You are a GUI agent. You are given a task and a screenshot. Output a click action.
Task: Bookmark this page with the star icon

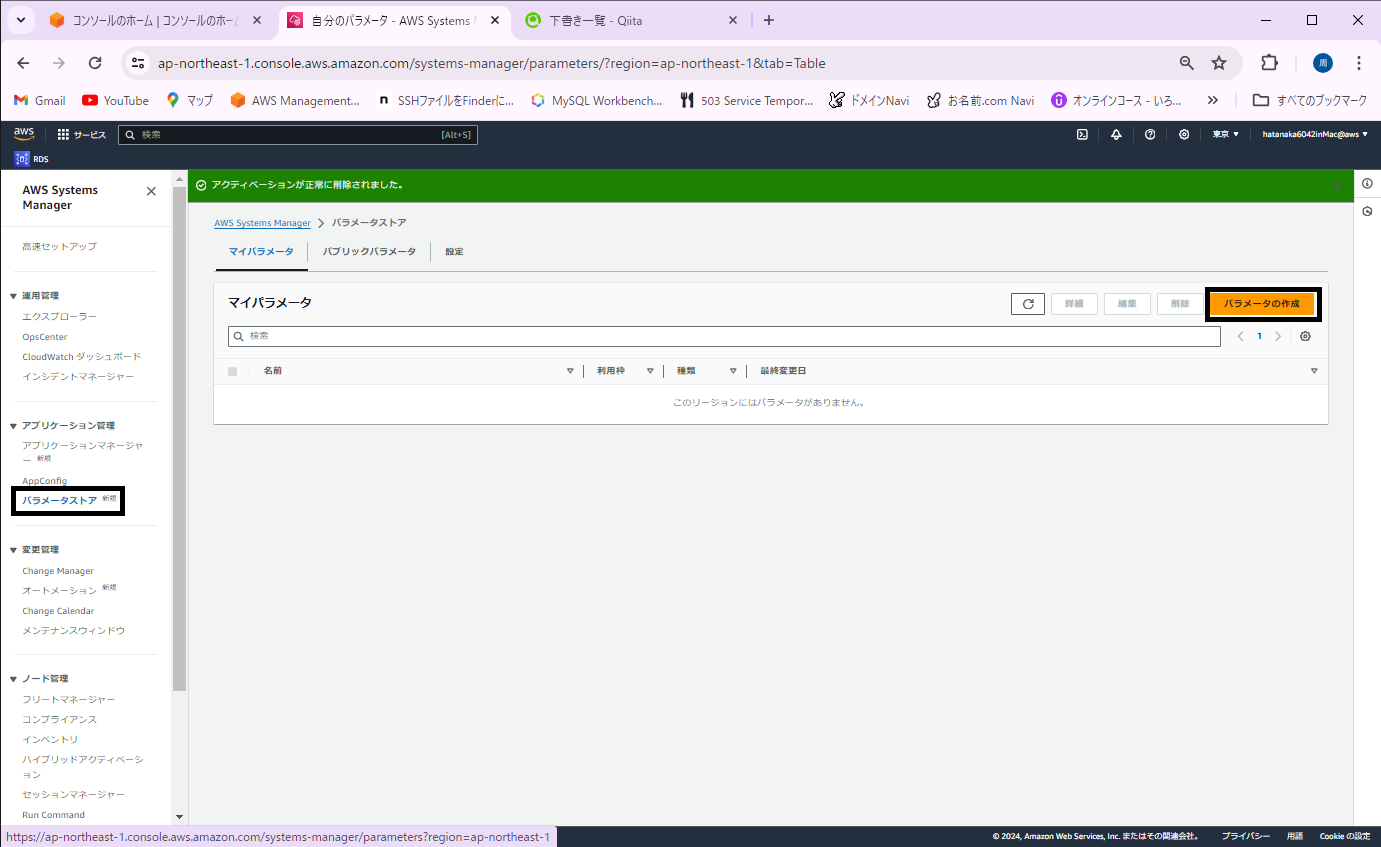1219,63
